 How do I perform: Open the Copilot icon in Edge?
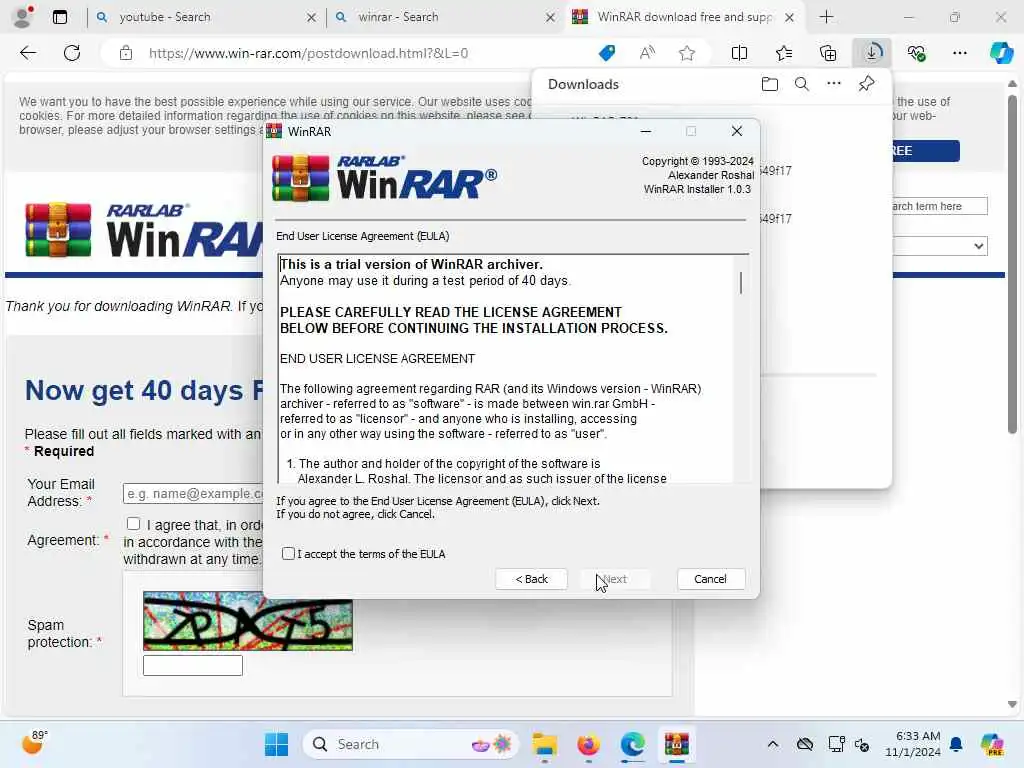tap(1001, 53)
